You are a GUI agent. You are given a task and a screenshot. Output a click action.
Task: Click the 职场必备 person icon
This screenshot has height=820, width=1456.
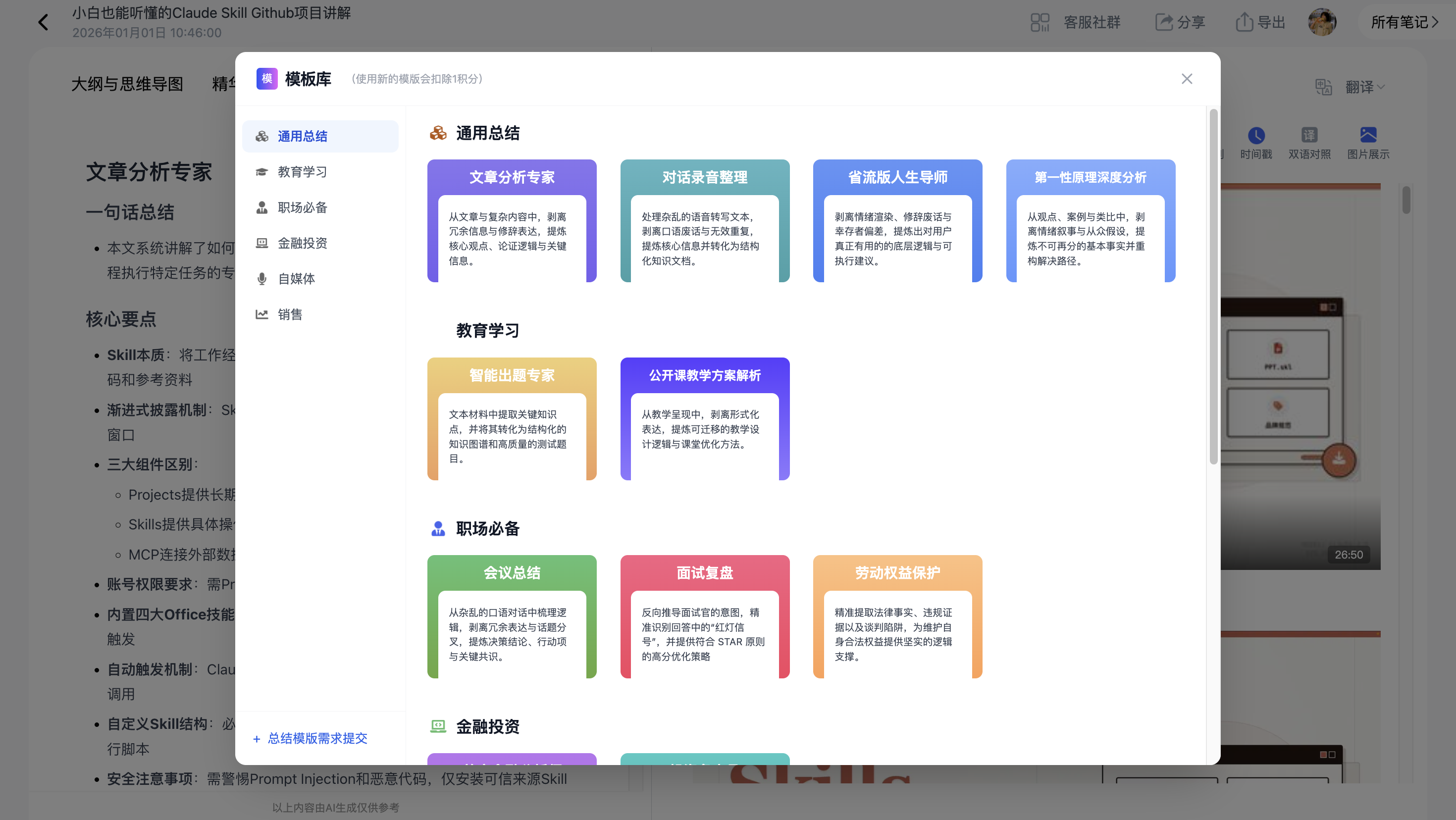[261, 207]
